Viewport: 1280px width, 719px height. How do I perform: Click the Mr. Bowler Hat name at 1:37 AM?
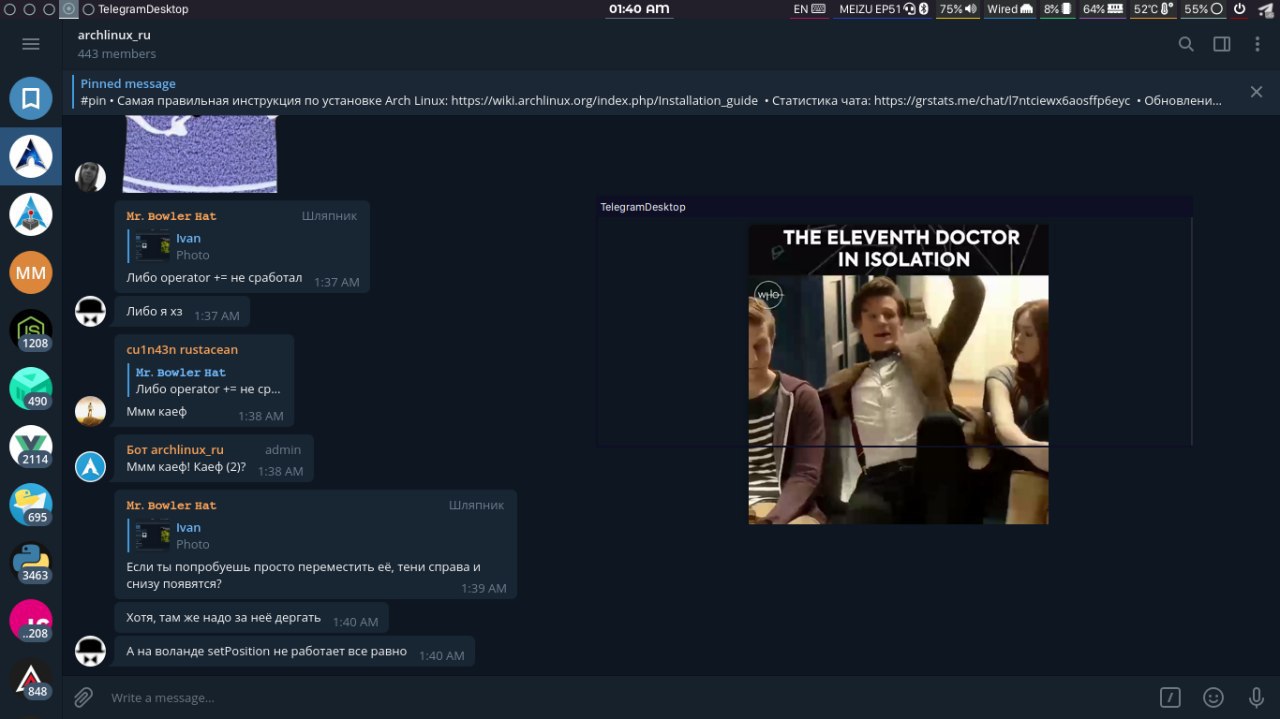(171, 216)
